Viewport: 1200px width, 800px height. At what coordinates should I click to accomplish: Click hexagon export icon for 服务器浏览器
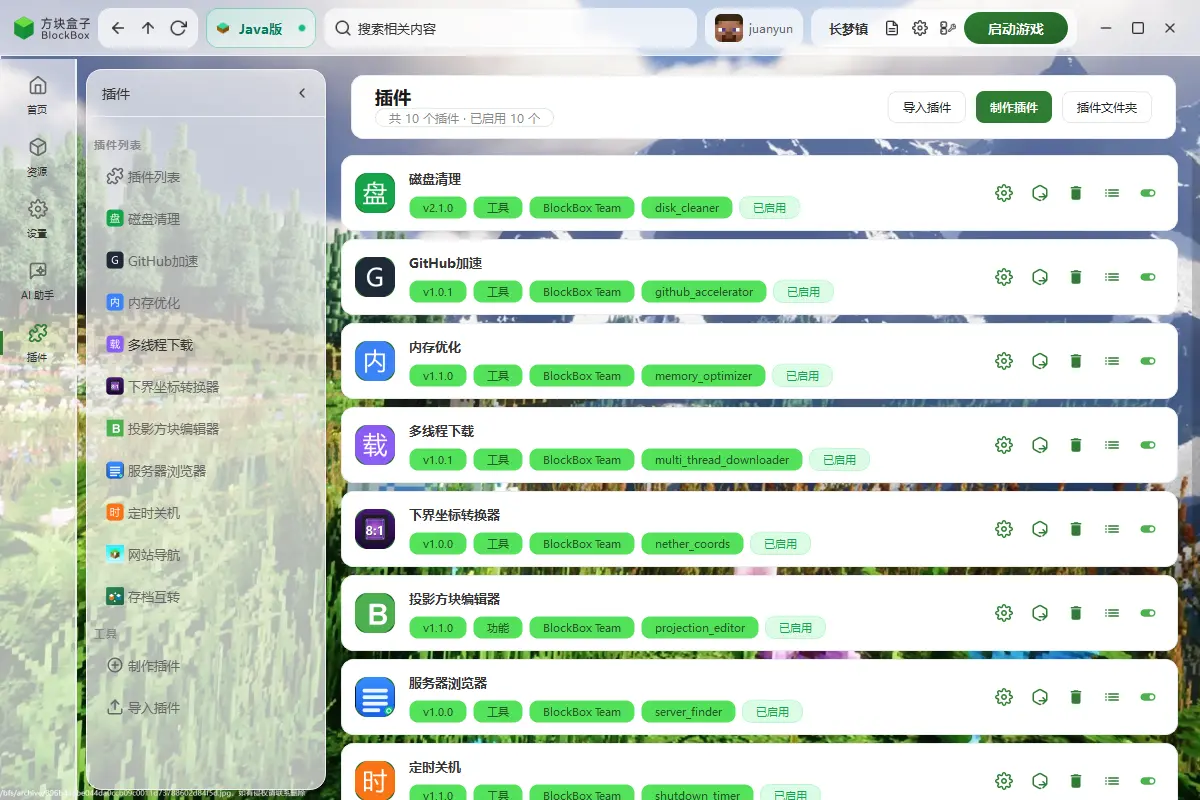point(1040,697)
